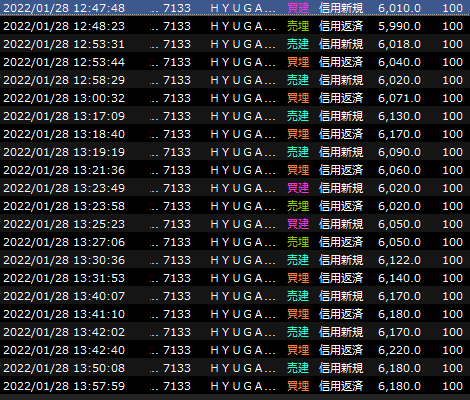Viewport: 470px width, 400px height.
Task: Select the timestamp 2022/01/28 13:00:32
Action: [x=64, y=98]
